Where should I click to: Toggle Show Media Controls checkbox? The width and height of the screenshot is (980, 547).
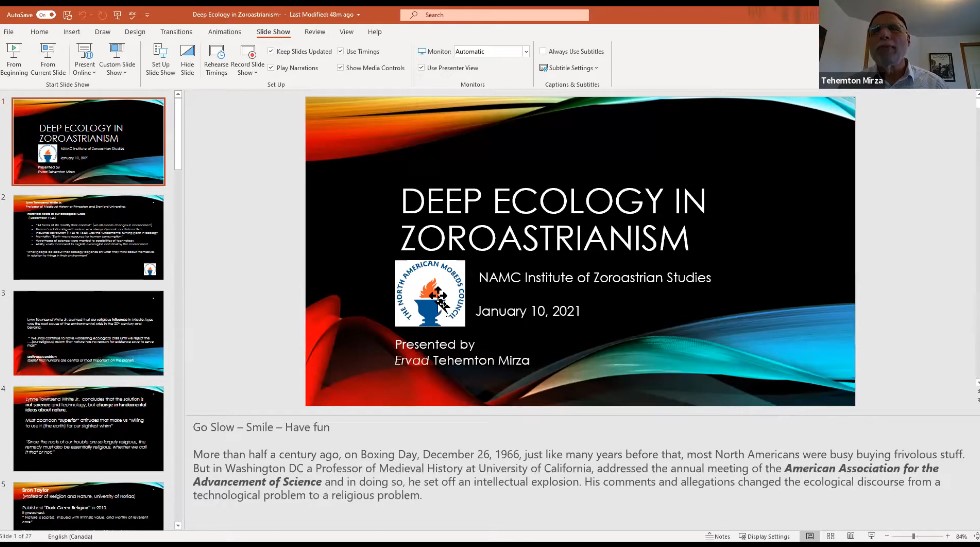[341, 68]
